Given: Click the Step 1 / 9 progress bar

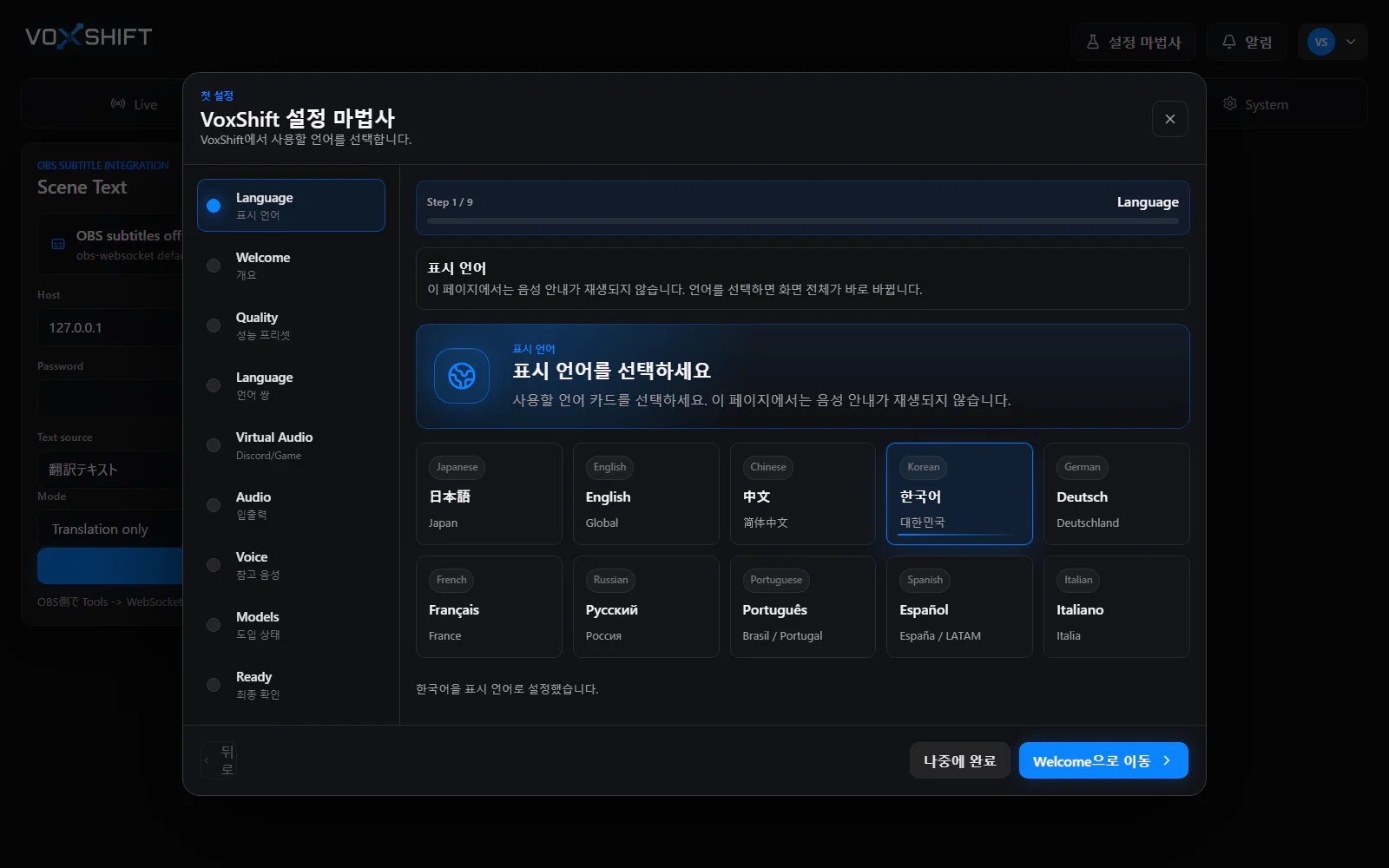Looking at the screenshot, I should pos(803,221).
